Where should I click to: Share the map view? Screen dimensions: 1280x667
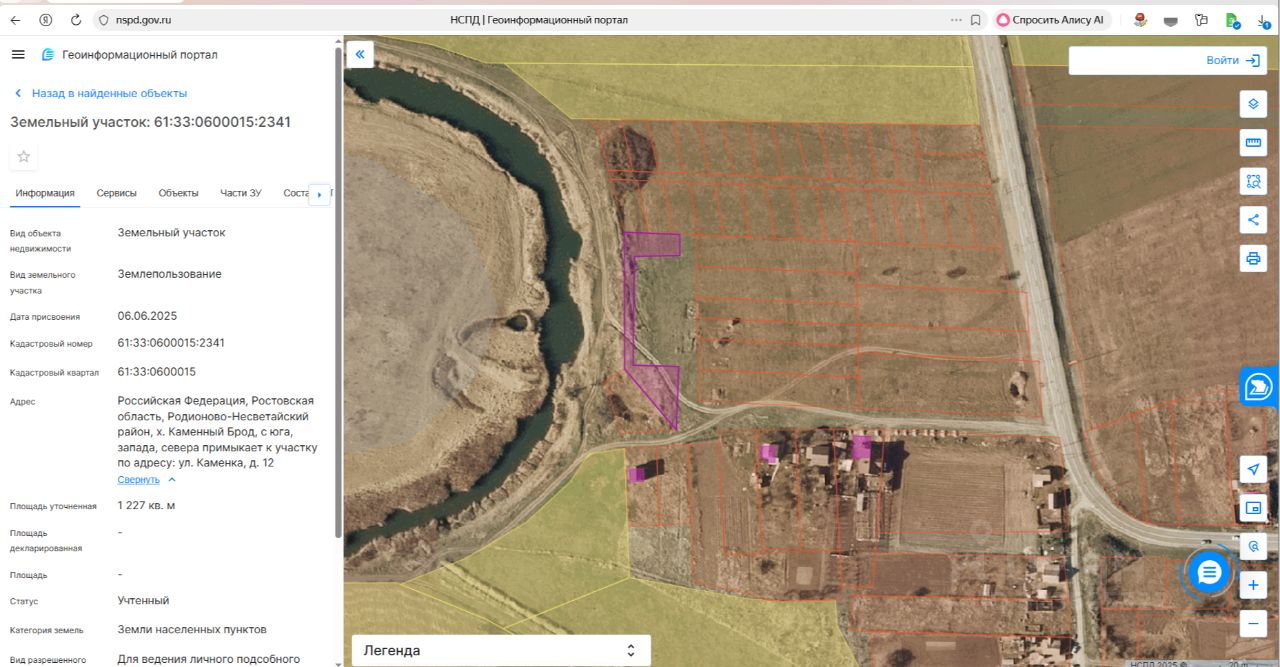pyautogui.click(x=1253, y=220)
